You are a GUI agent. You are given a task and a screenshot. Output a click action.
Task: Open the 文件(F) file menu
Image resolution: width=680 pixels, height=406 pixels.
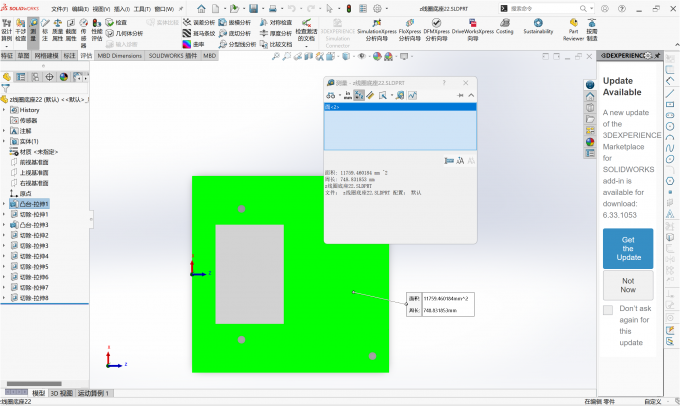pos(59,9)
